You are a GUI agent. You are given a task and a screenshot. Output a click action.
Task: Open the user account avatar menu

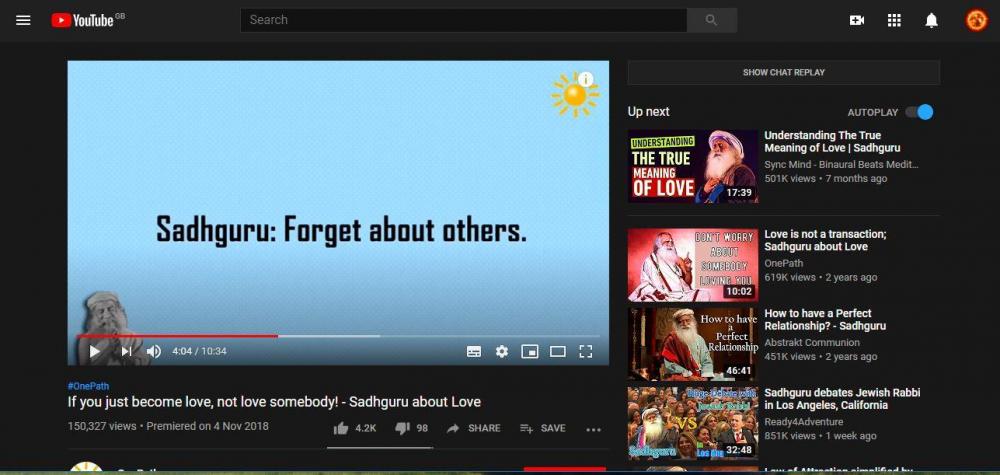point(976,20)
